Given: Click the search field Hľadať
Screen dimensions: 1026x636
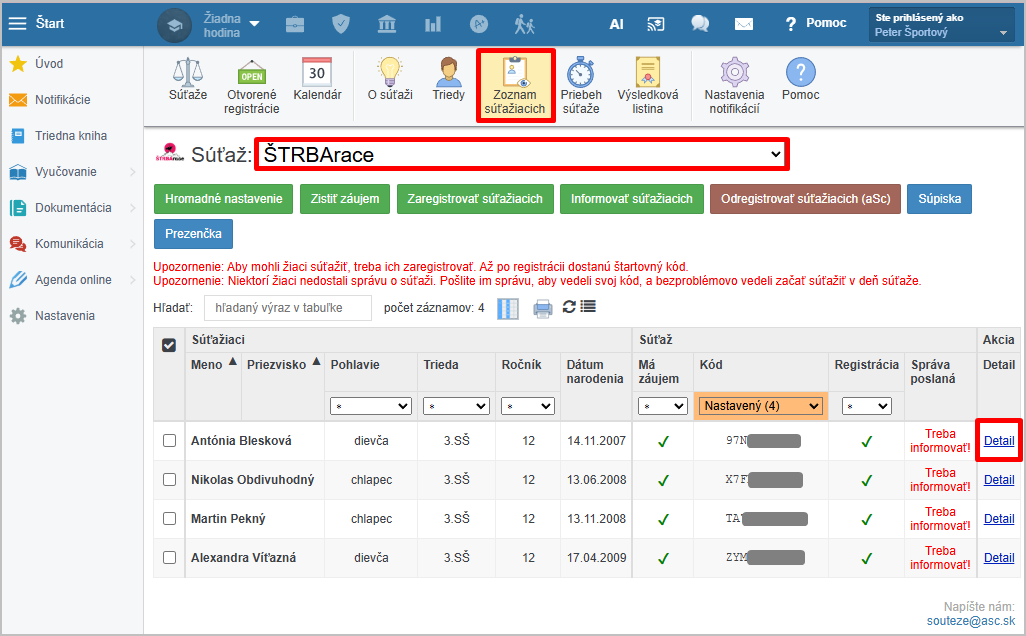Looking at the screenshot, I should 288,308.
